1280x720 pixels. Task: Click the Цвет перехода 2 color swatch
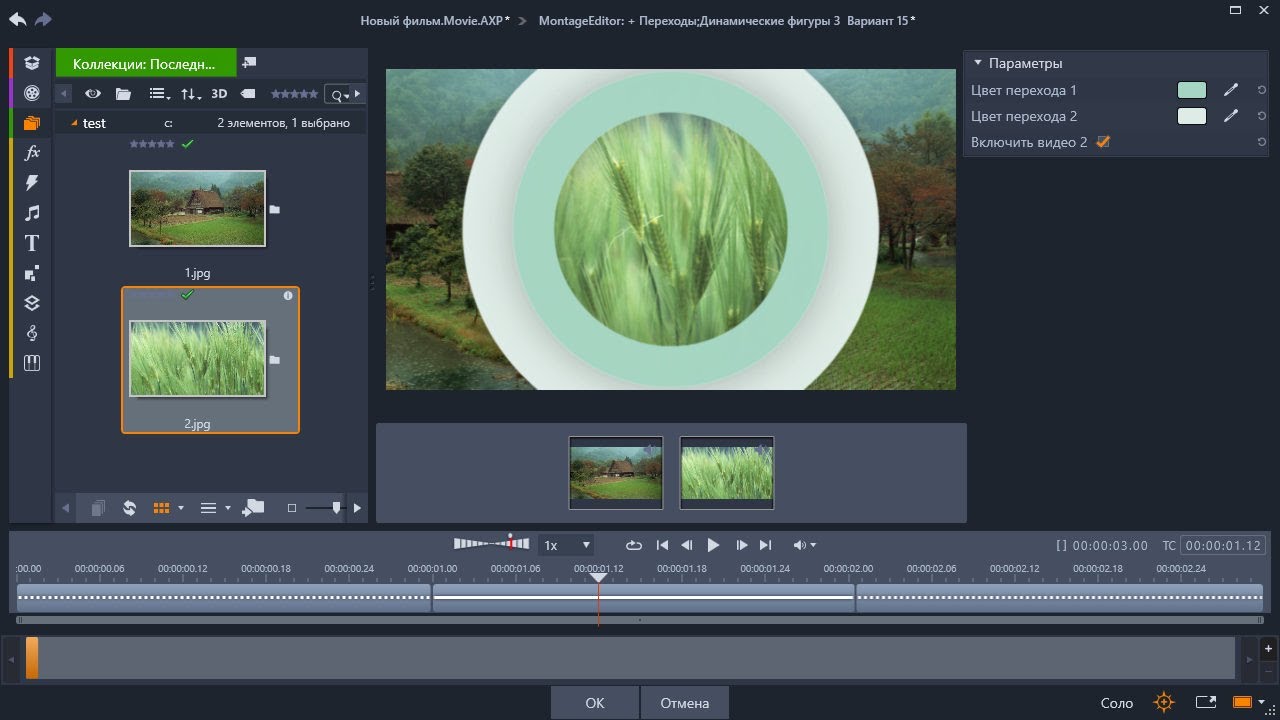[x=1192, y=116]
